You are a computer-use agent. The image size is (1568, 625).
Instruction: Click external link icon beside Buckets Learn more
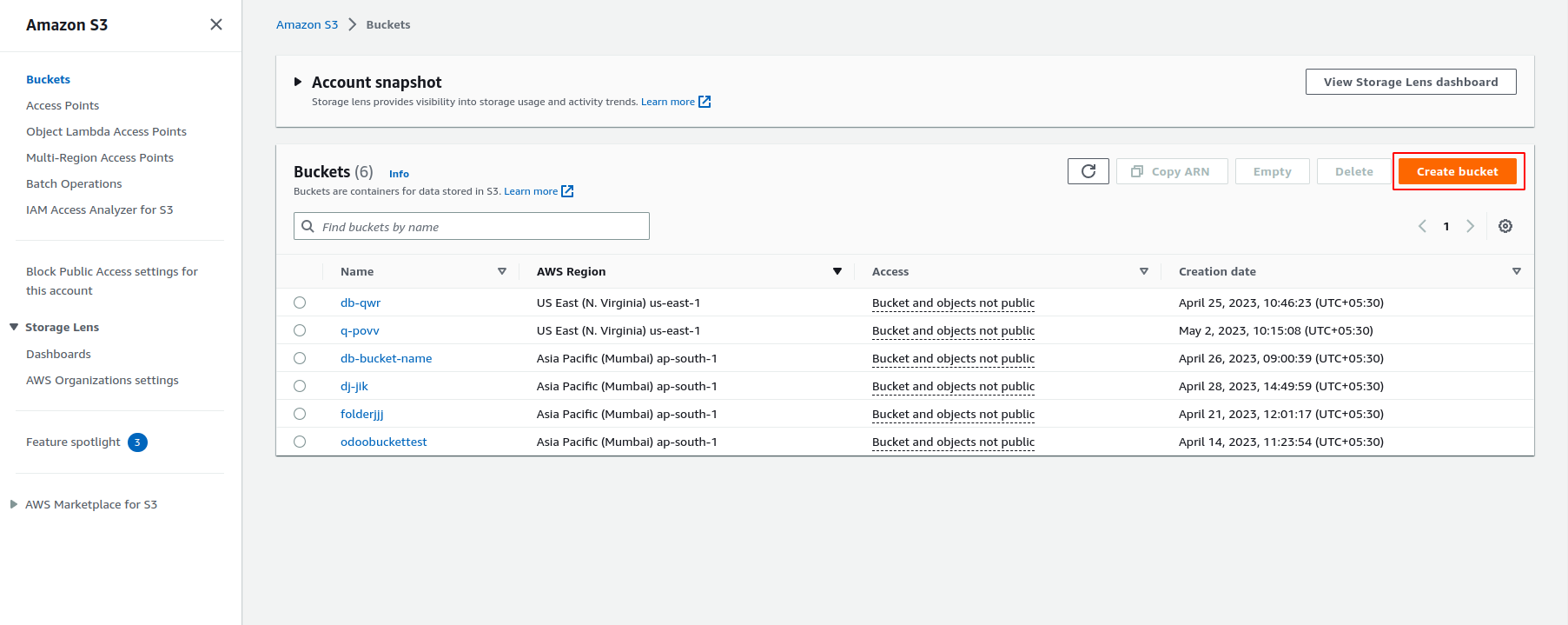click(567, 191)
